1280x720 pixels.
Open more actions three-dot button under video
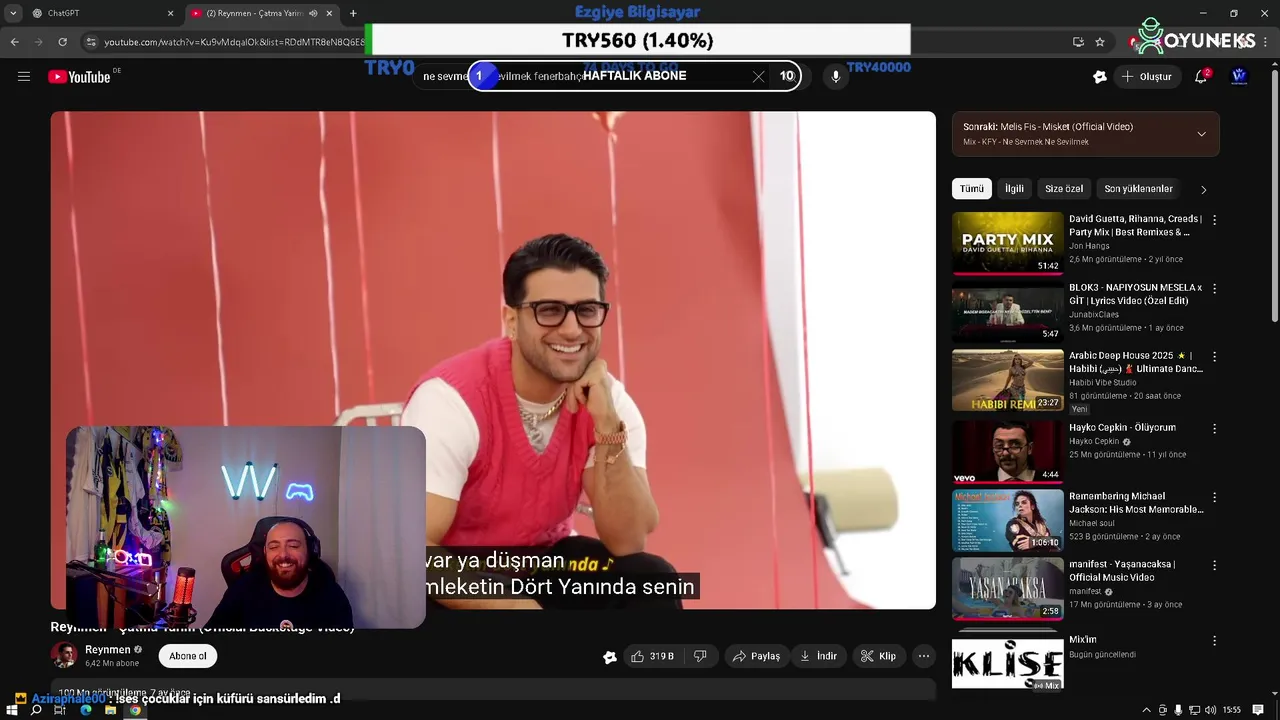click(x=924, y=656)
